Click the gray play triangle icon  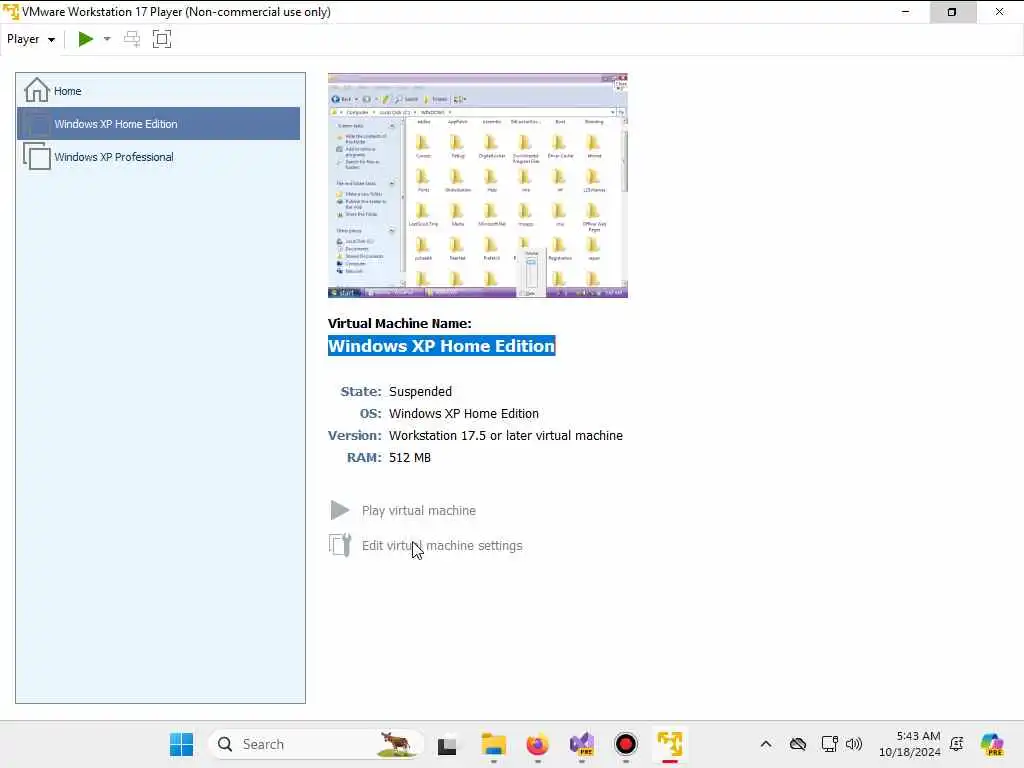click(x=340, y=510)
